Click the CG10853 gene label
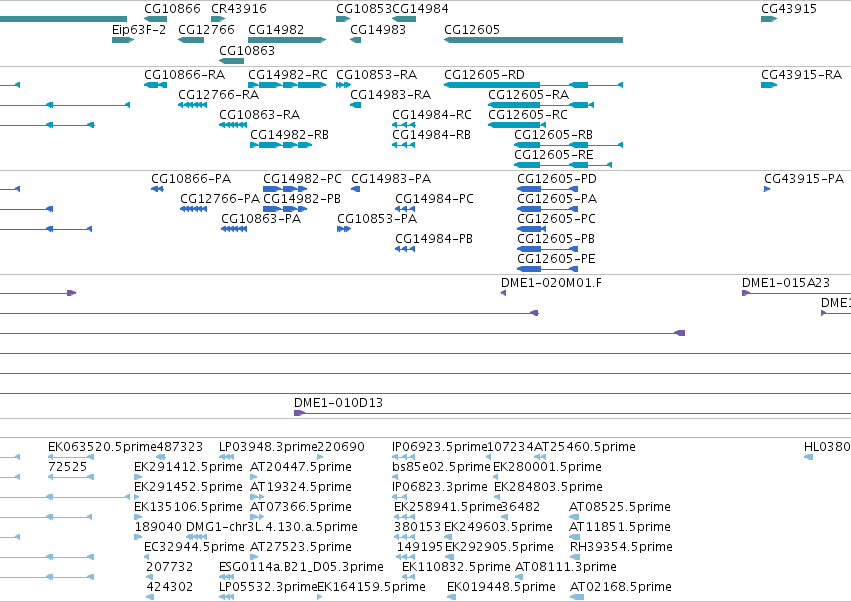The image size is (851, 602). [x=364, y=9]
